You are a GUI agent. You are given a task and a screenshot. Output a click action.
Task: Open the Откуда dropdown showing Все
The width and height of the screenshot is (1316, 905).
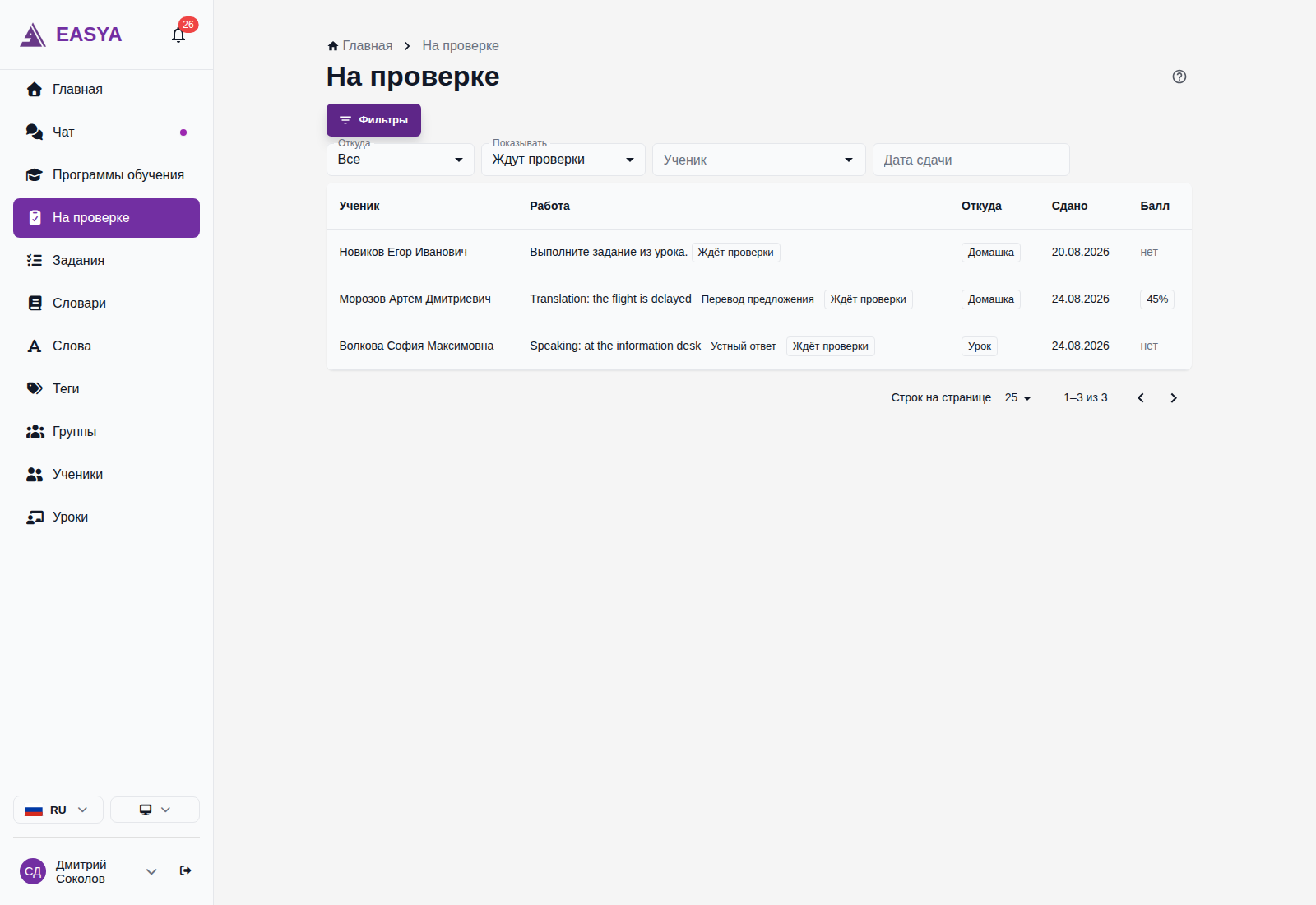click(x=401, y=160)
